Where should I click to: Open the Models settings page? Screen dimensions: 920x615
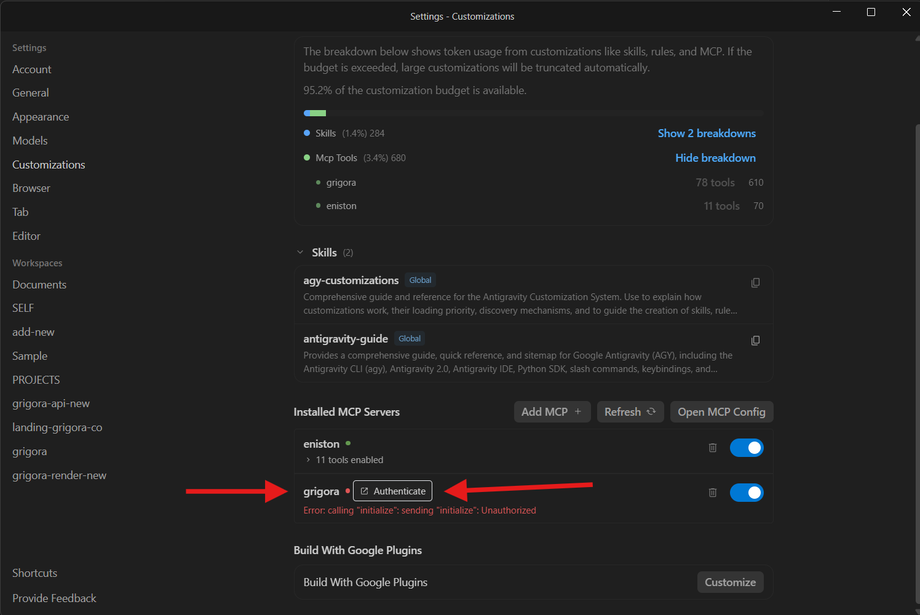point(30,141)
